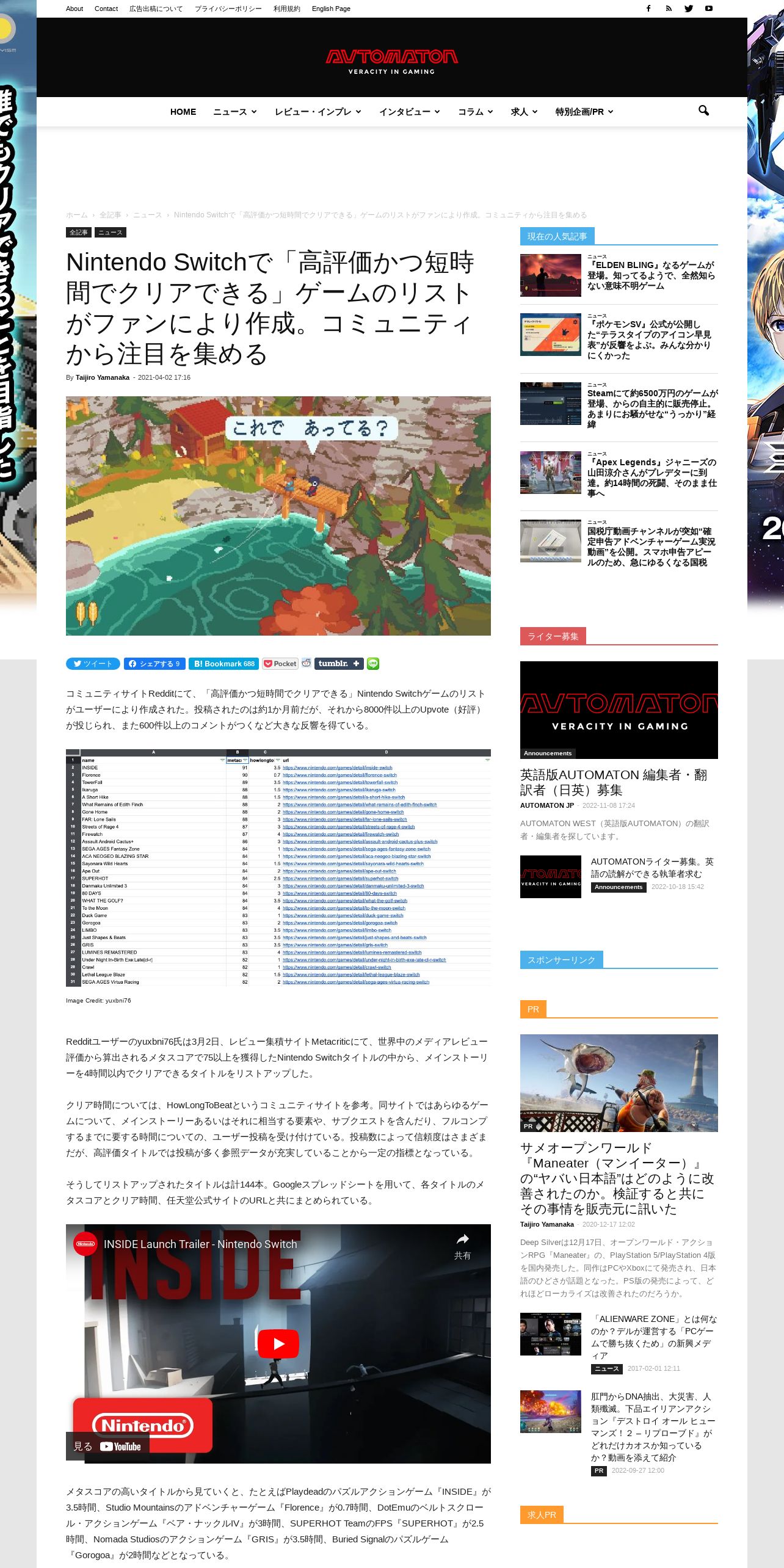Open the Twitter icon in top bar
This screenshot has height=1568, width=784.
[x=689, y=9]
